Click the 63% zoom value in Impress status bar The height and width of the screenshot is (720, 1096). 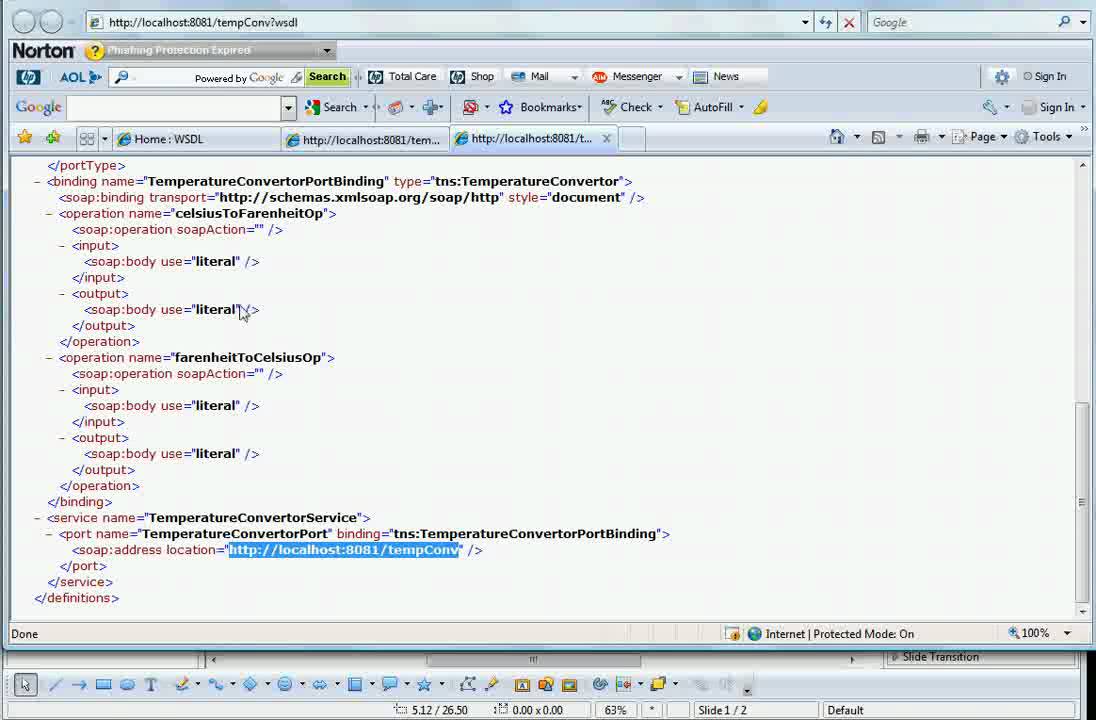click(615, 710)
